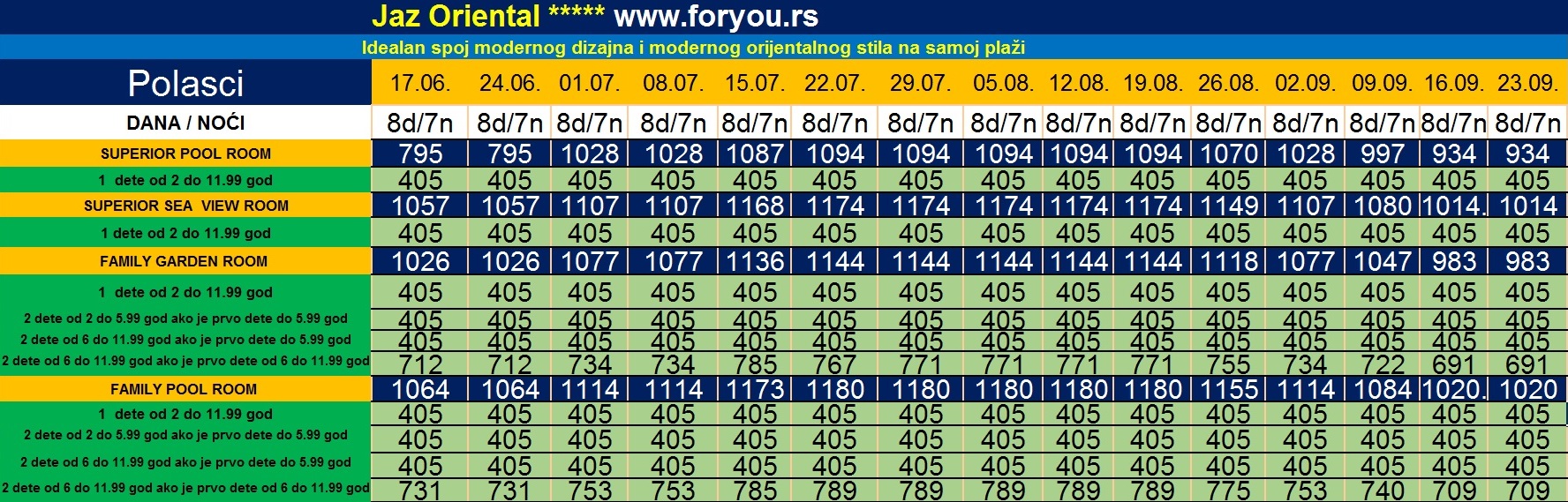Select Superior Pool Room 795 under 17.06.
This screenshot has width=1568, height=502.
[420, 154]
